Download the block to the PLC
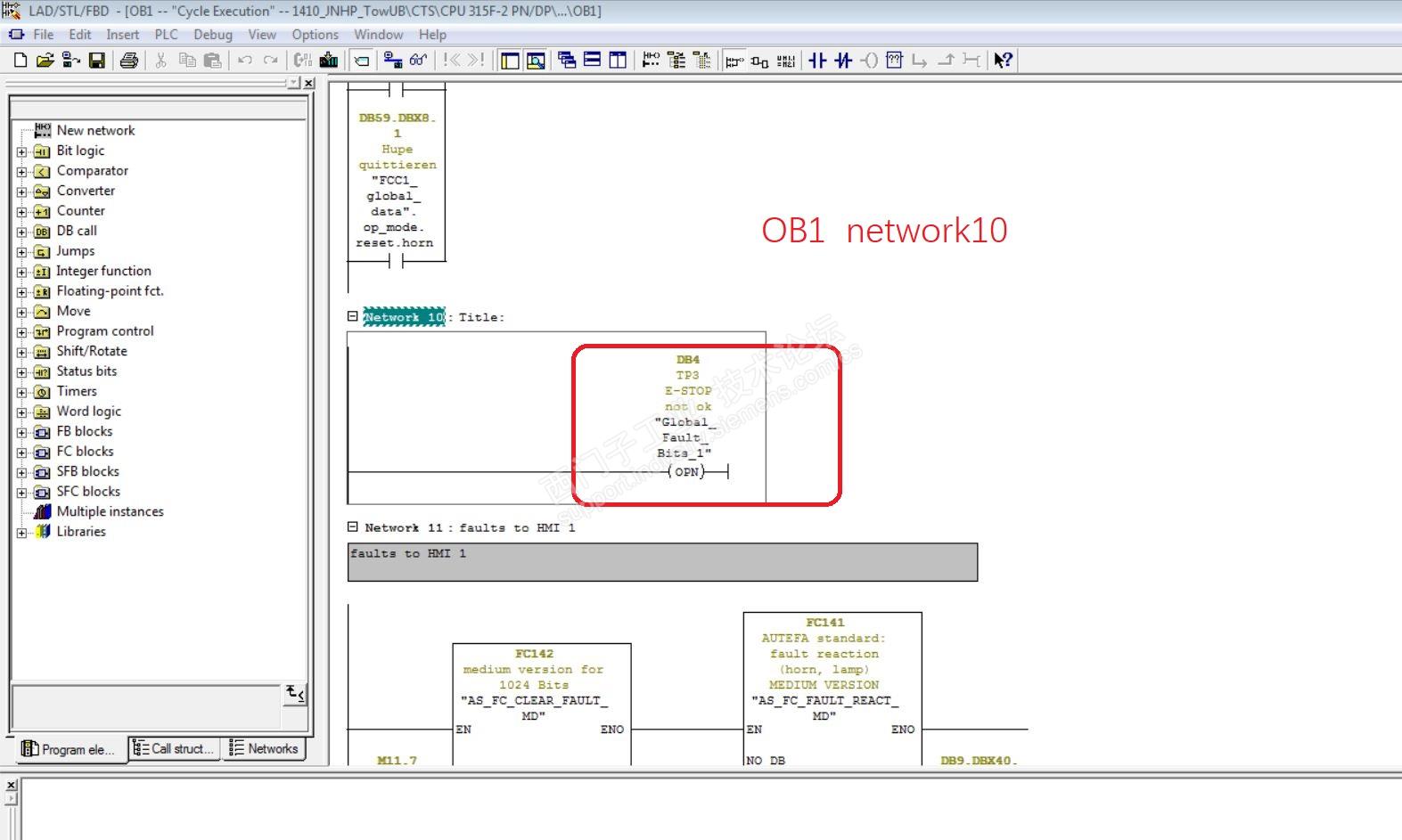1402x840 pixels. coord(329,61)
